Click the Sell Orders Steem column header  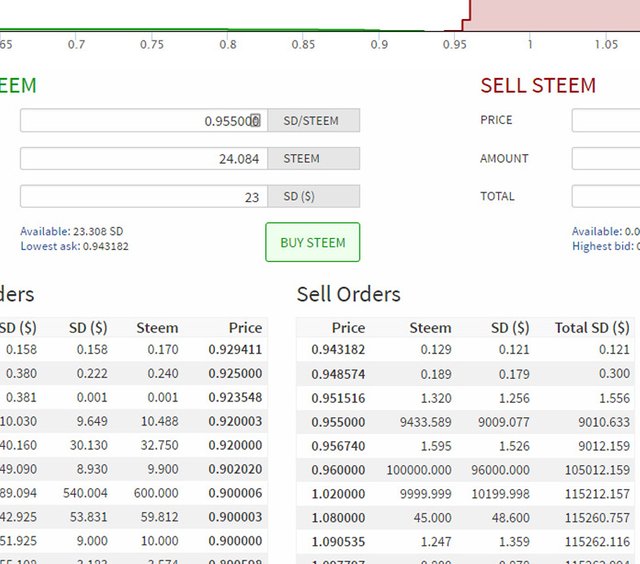[x=430, y=328]
